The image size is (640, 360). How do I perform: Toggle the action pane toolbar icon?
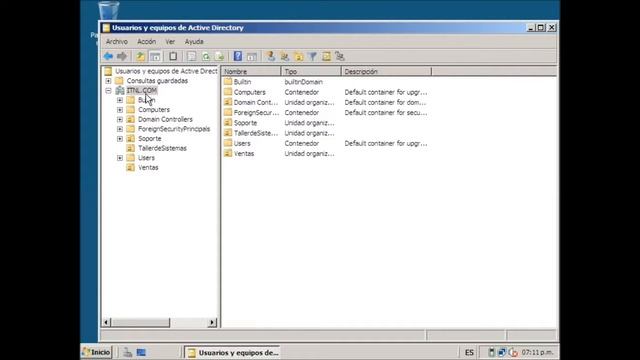coord(252,56)
